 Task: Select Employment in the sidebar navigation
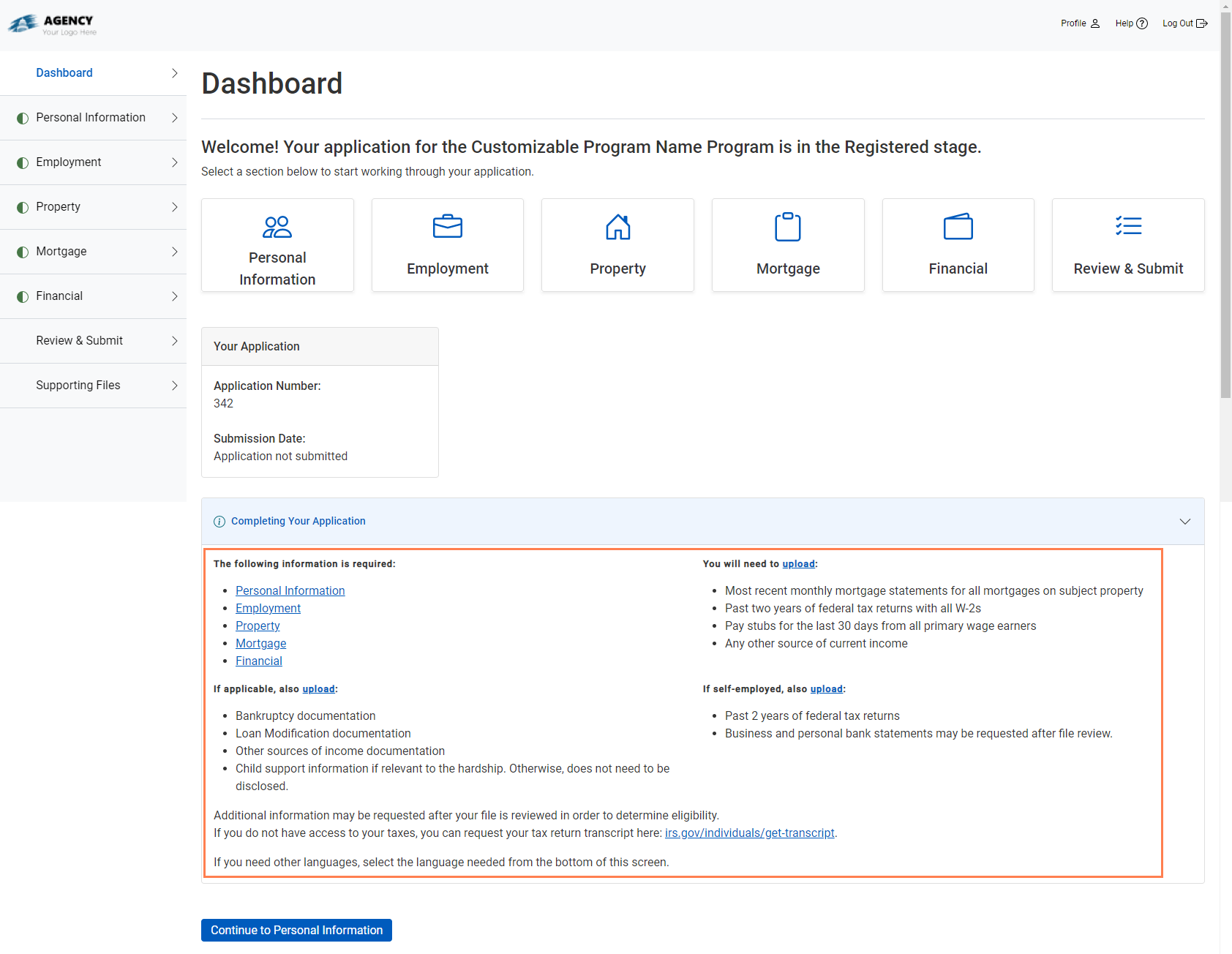[x=68, y=162]
